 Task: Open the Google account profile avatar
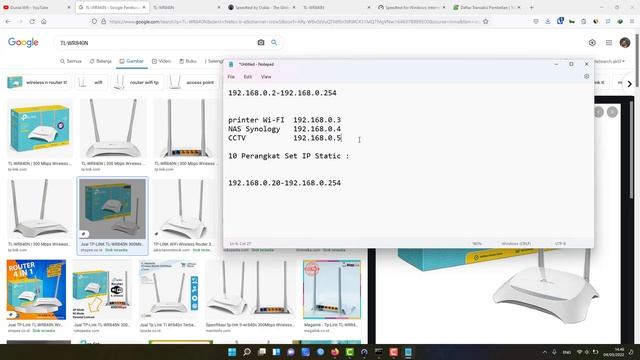[624, 42]
